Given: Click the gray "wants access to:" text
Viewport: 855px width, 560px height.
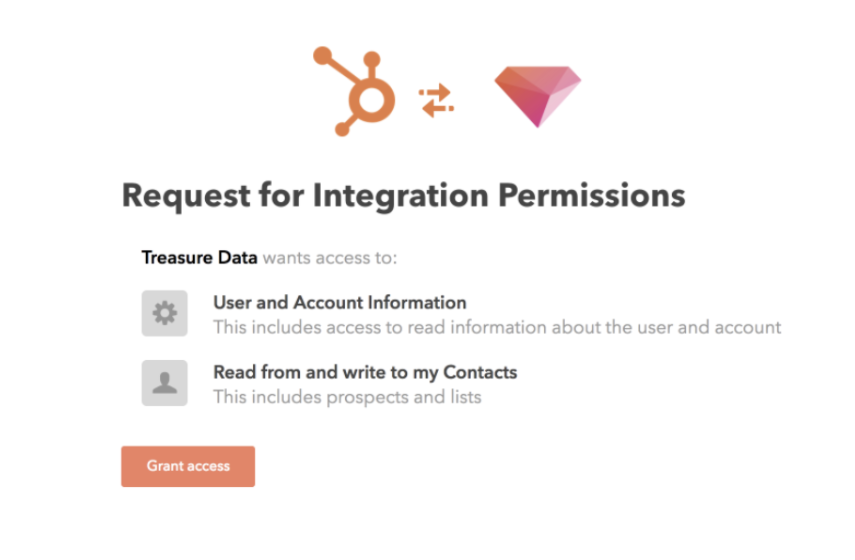Looking at the screenshot, I should pos(330,258).
